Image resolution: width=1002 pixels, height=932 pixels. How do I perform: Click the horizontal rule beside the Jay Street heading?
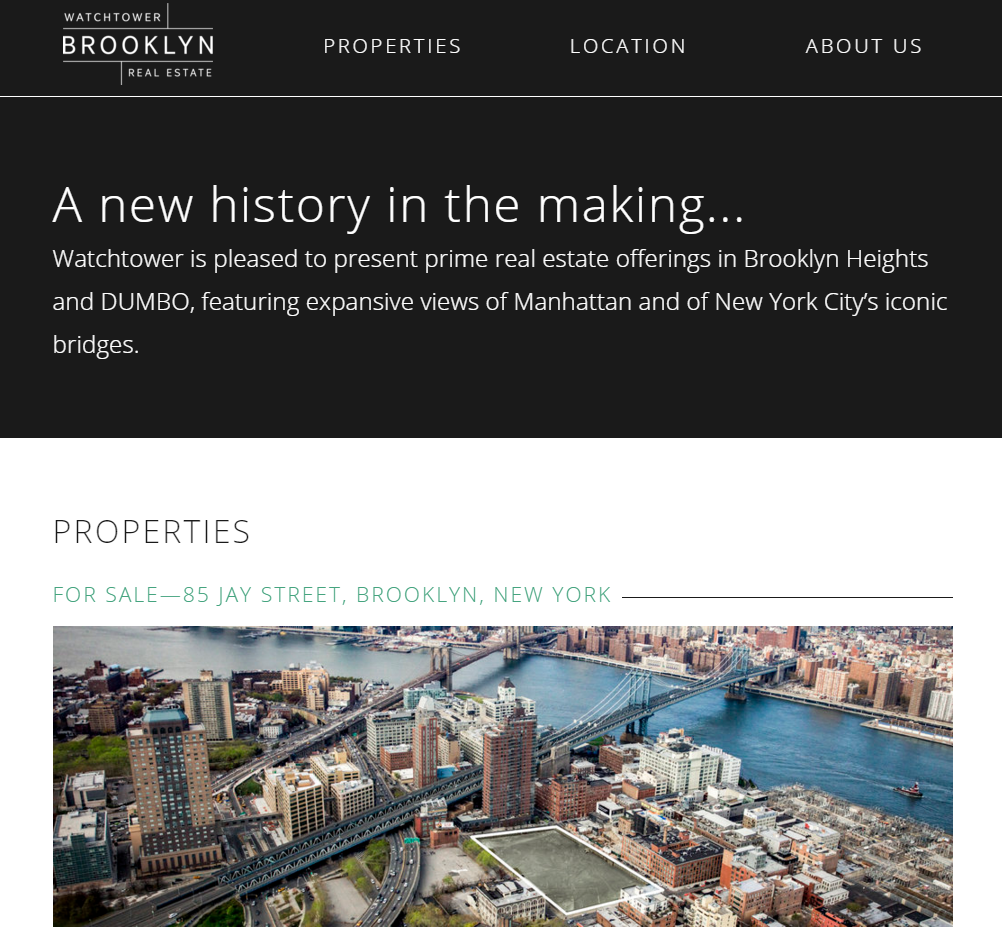(787, 597)
